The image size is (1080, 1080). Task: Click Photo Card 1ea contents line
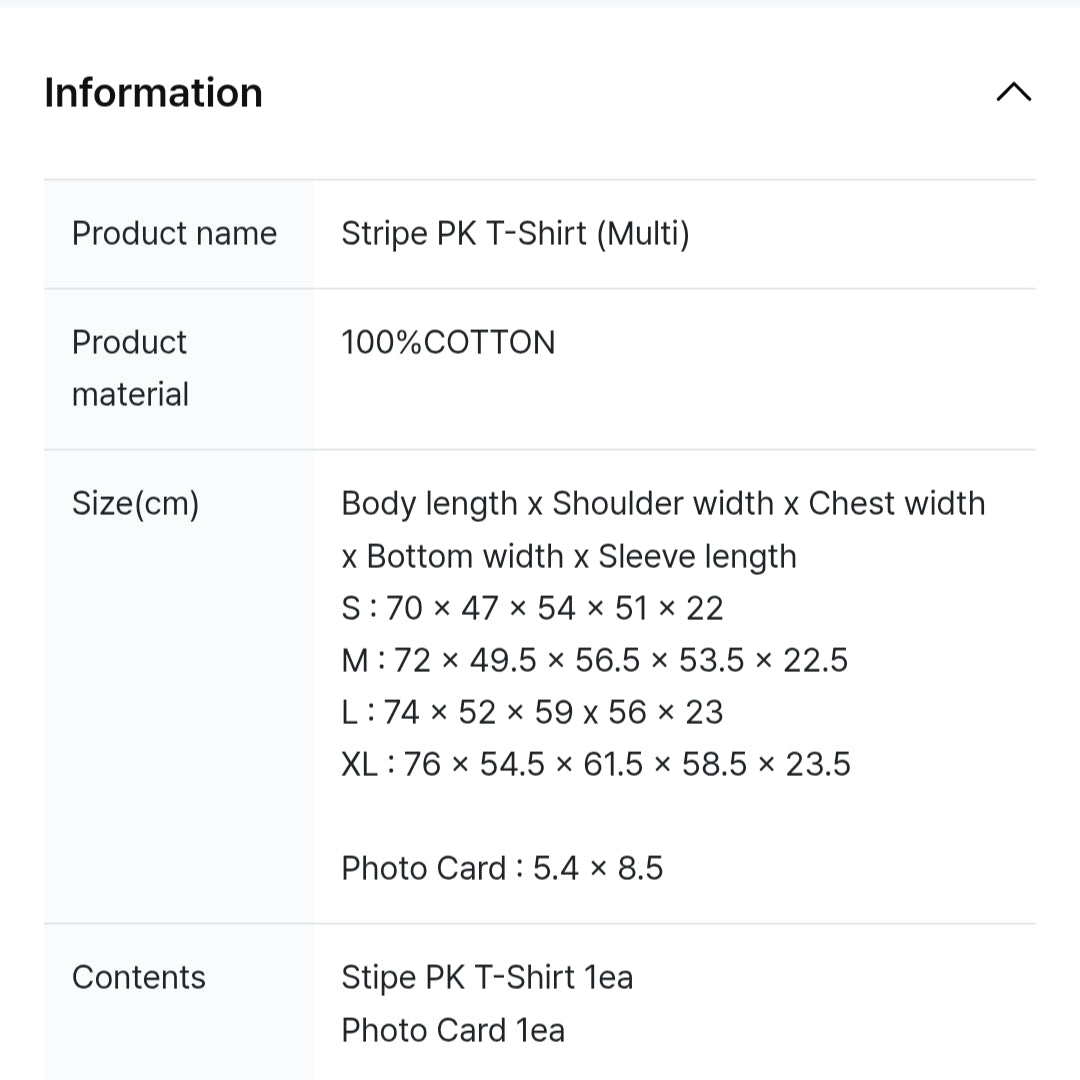click(453, 1030)
